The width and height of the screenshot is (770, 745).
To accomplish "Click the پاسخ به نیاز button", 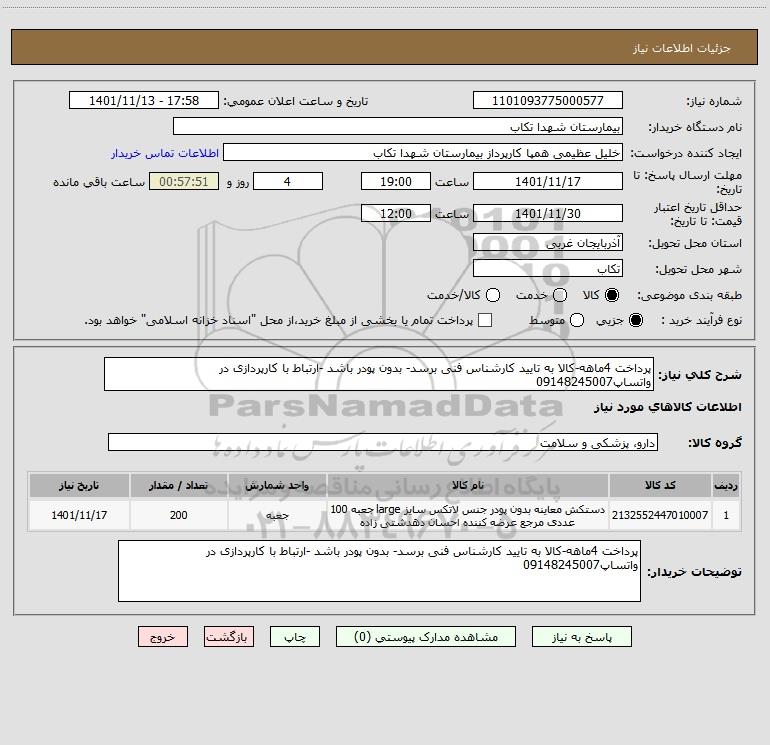I will 581,637.
